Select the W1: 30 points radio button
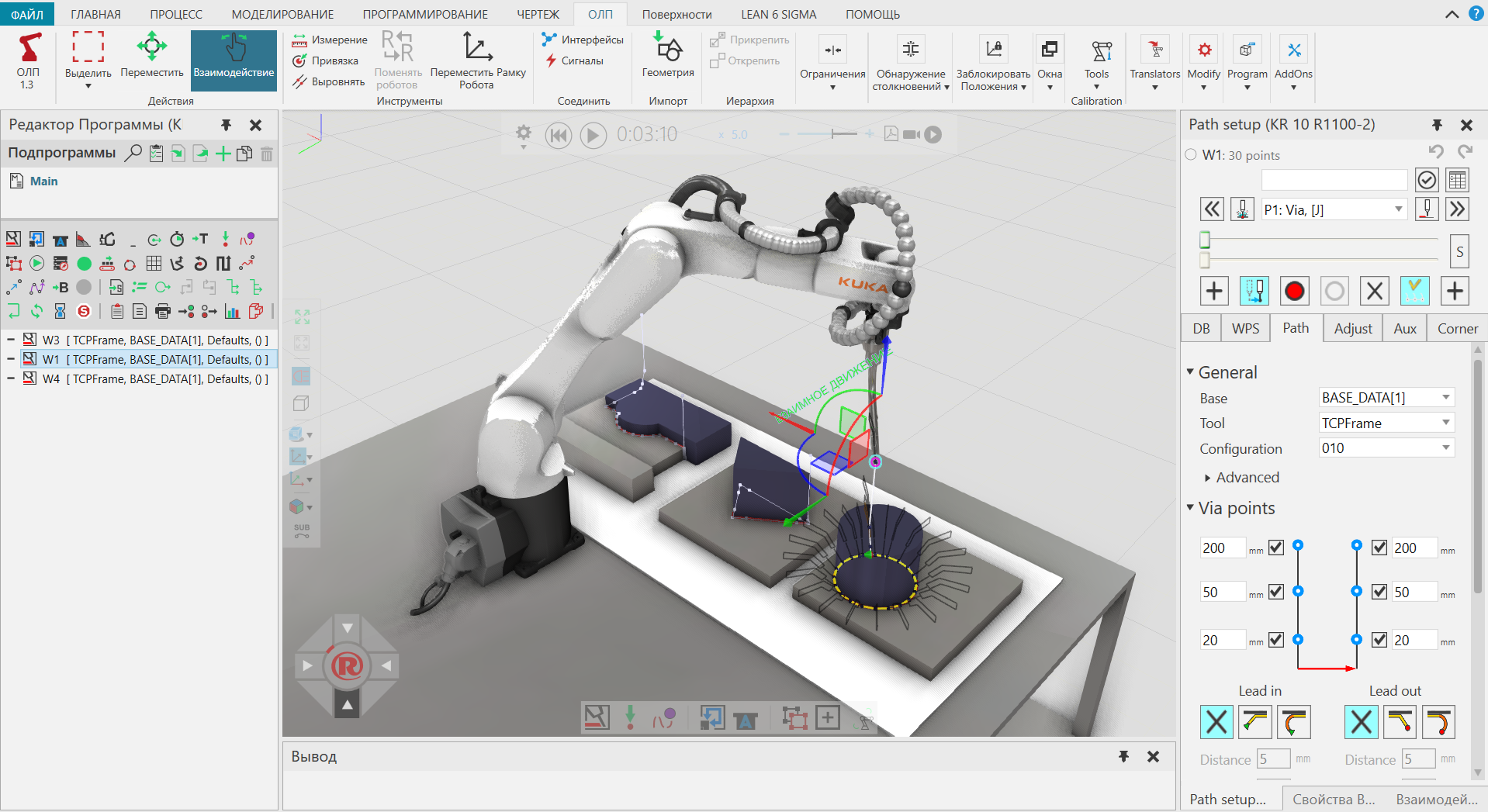Screen dimensions: 1488x812 coord(1191,154)
